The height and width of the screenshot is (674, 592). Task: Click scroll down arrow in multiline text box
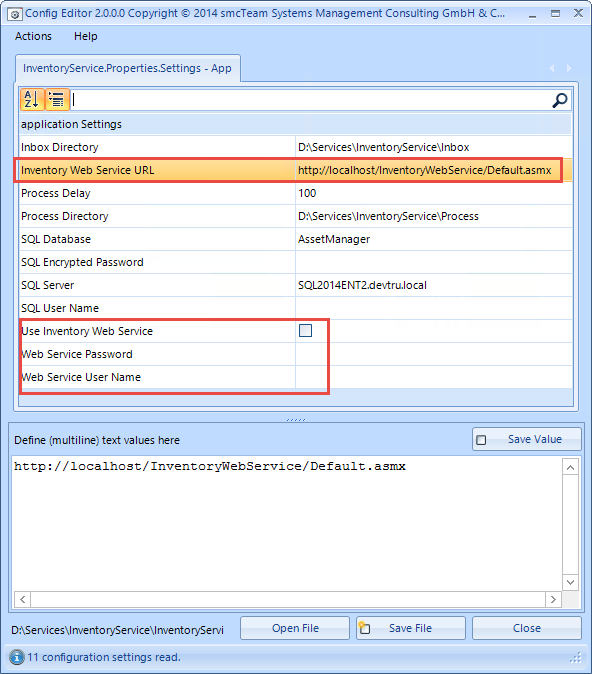pyautogui.click(x=571, y=582)
